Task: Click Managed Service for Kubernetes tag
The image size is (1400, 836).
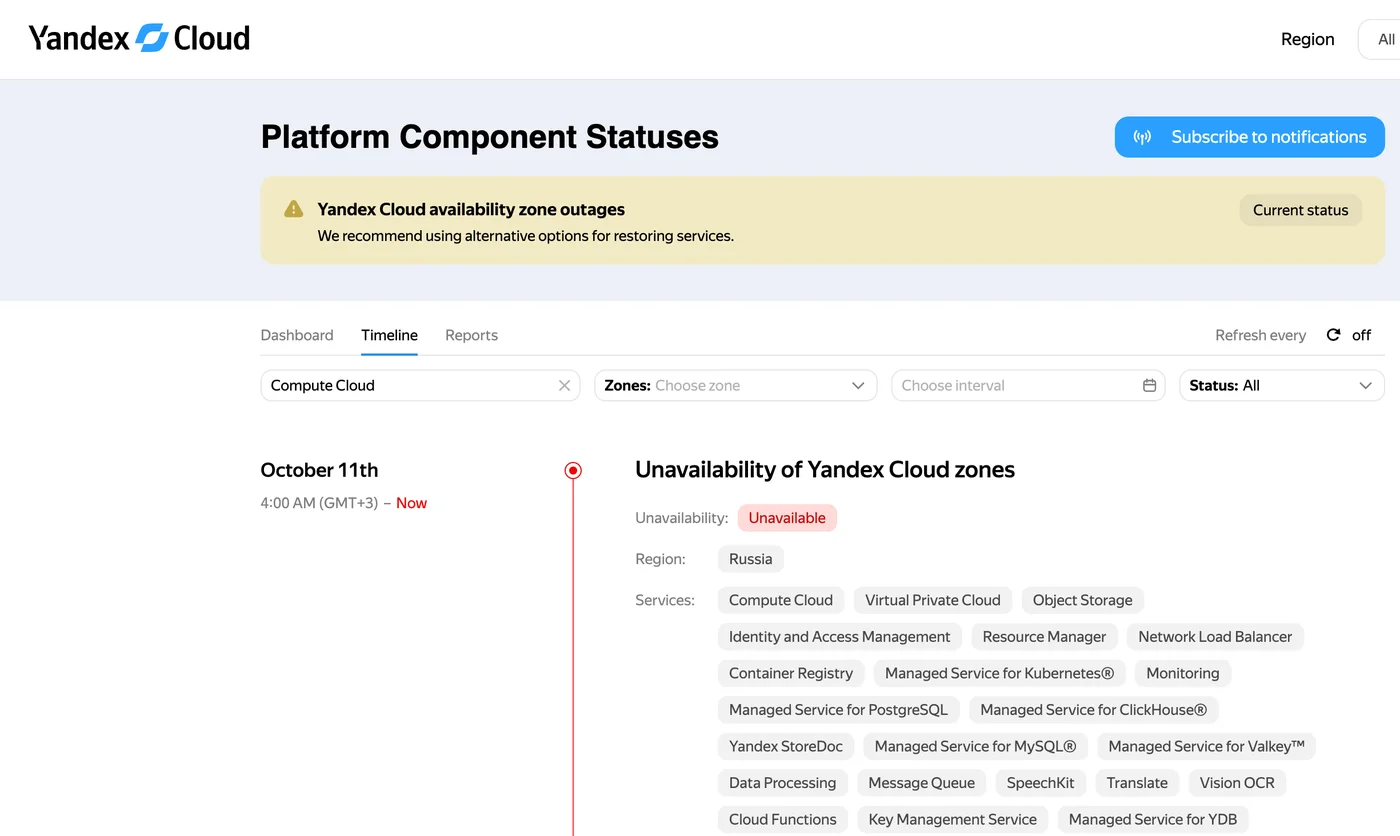Action: tap(1000, 673)
